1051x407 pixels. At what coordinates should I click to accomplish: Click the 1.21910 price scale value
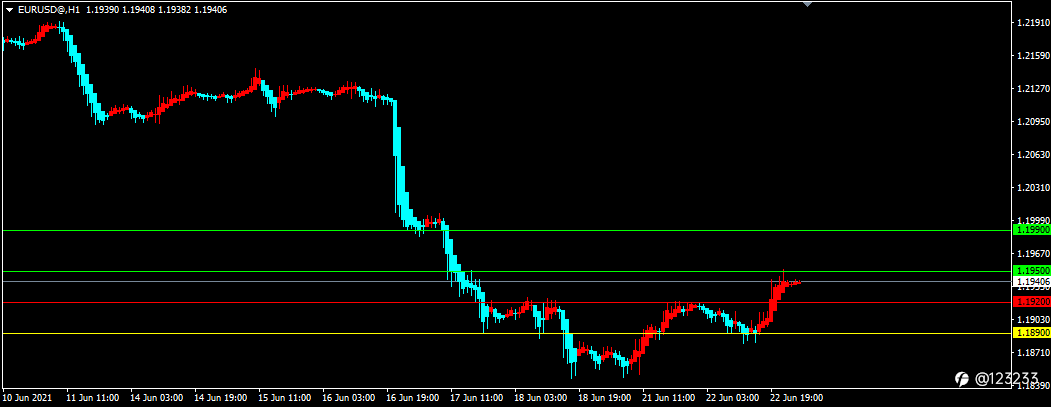point(1032,23)
